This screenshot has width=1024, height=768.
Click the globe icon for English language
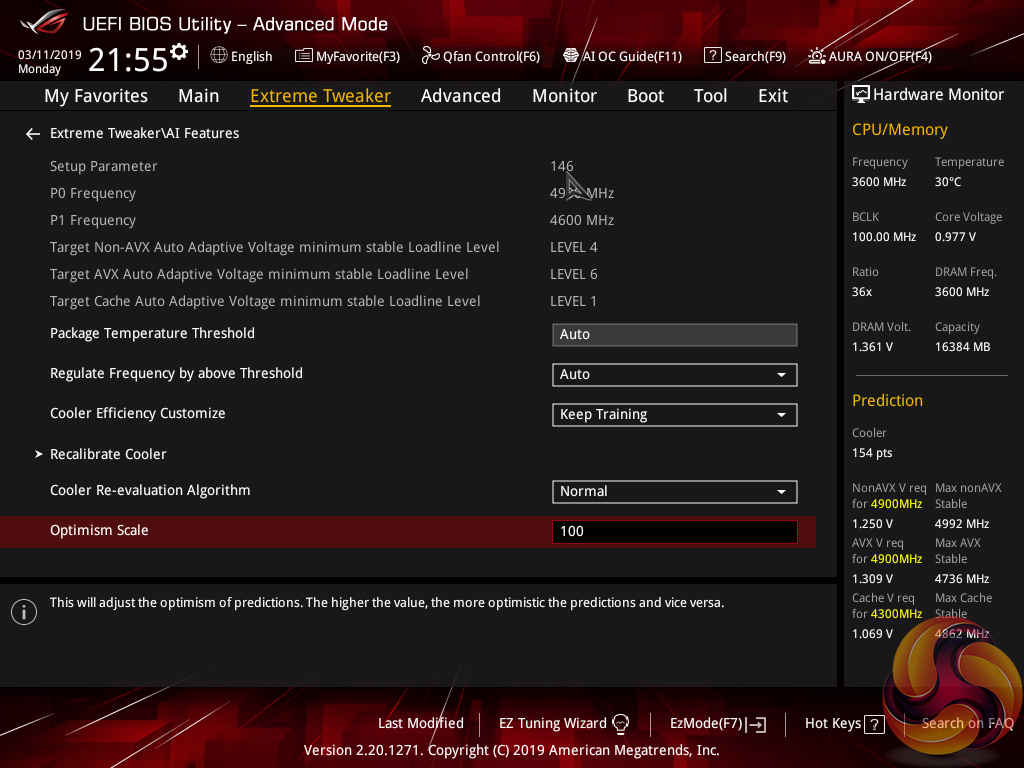219,56
